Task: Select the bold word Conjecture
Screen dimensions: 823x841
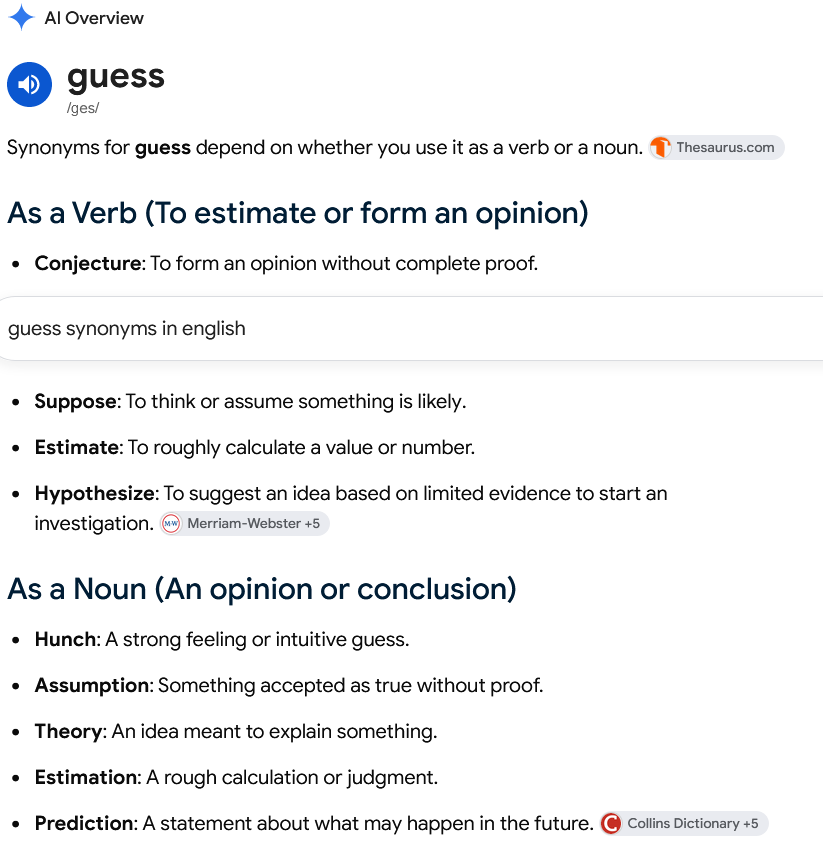Action: (x=87, y=264)
